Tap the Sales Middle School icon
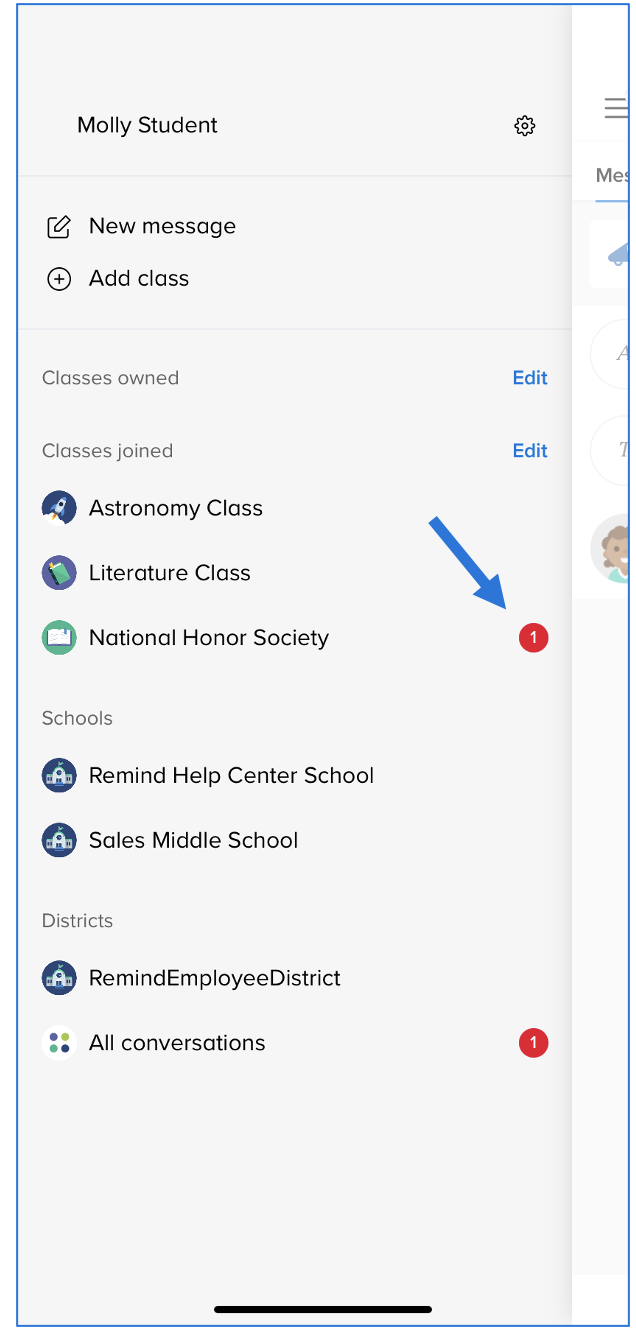636x1334 pixels. coord(59,840)
